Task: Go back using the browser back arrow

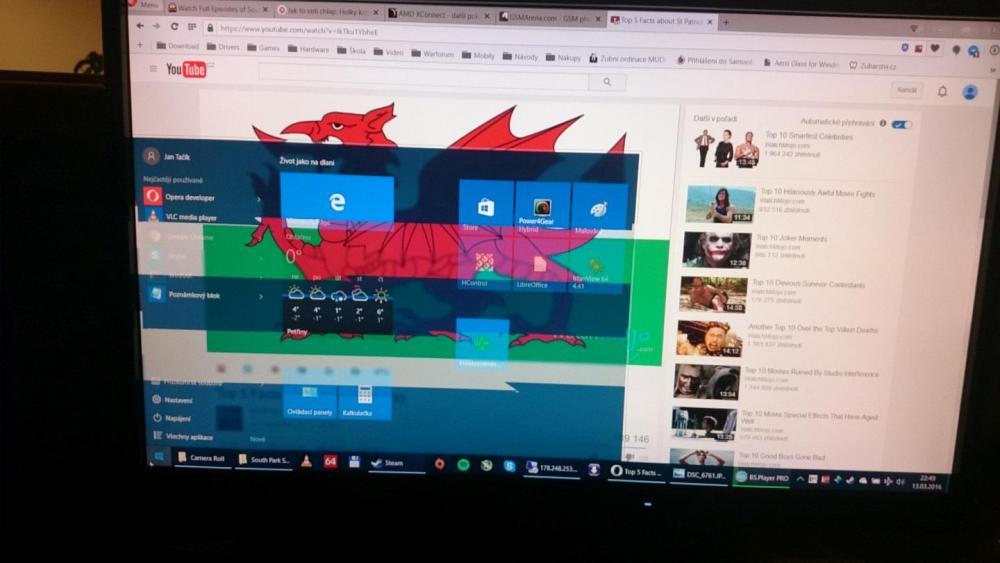Action: 140,26
